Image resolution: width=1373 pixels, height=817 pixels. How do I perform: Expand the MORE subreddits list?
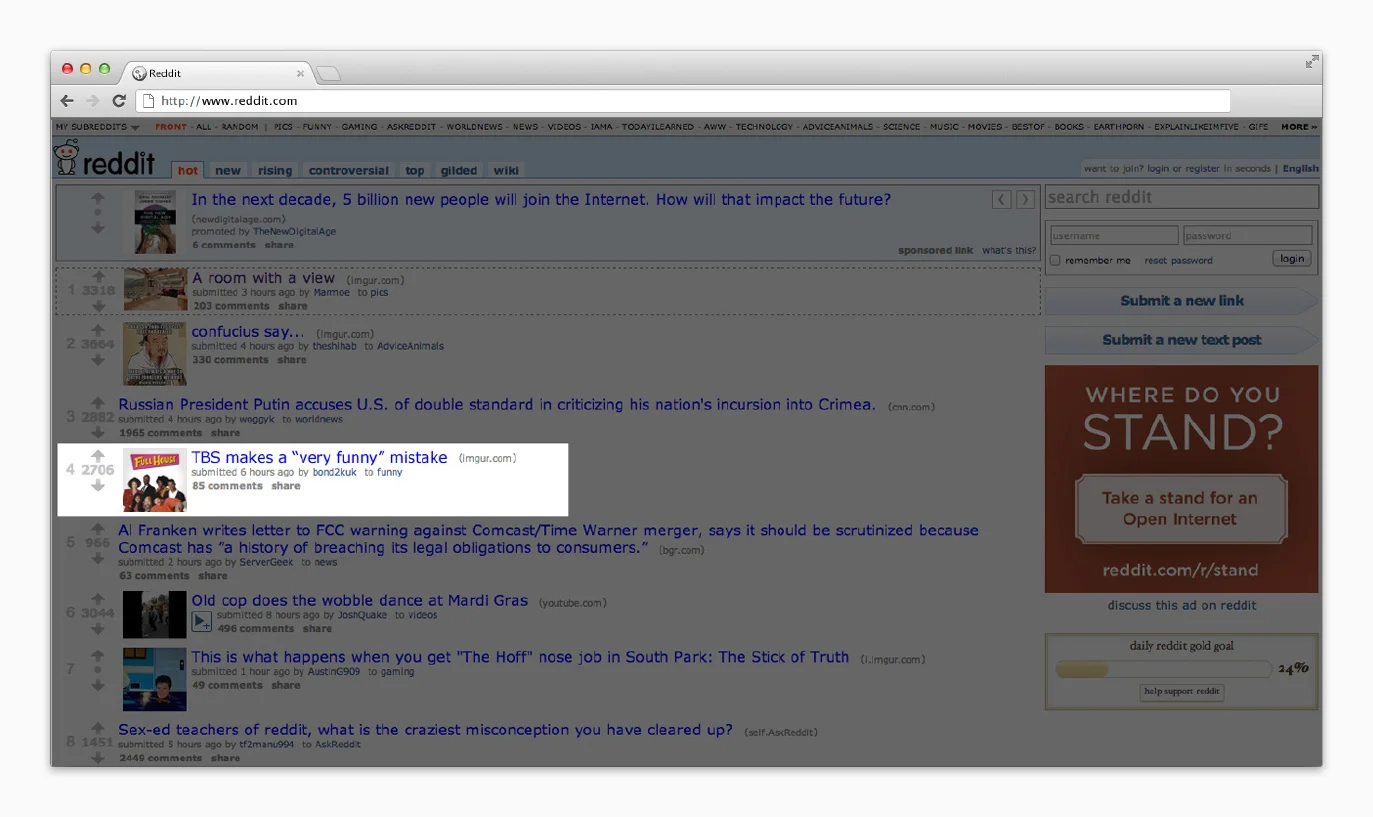pos(1299,127)
